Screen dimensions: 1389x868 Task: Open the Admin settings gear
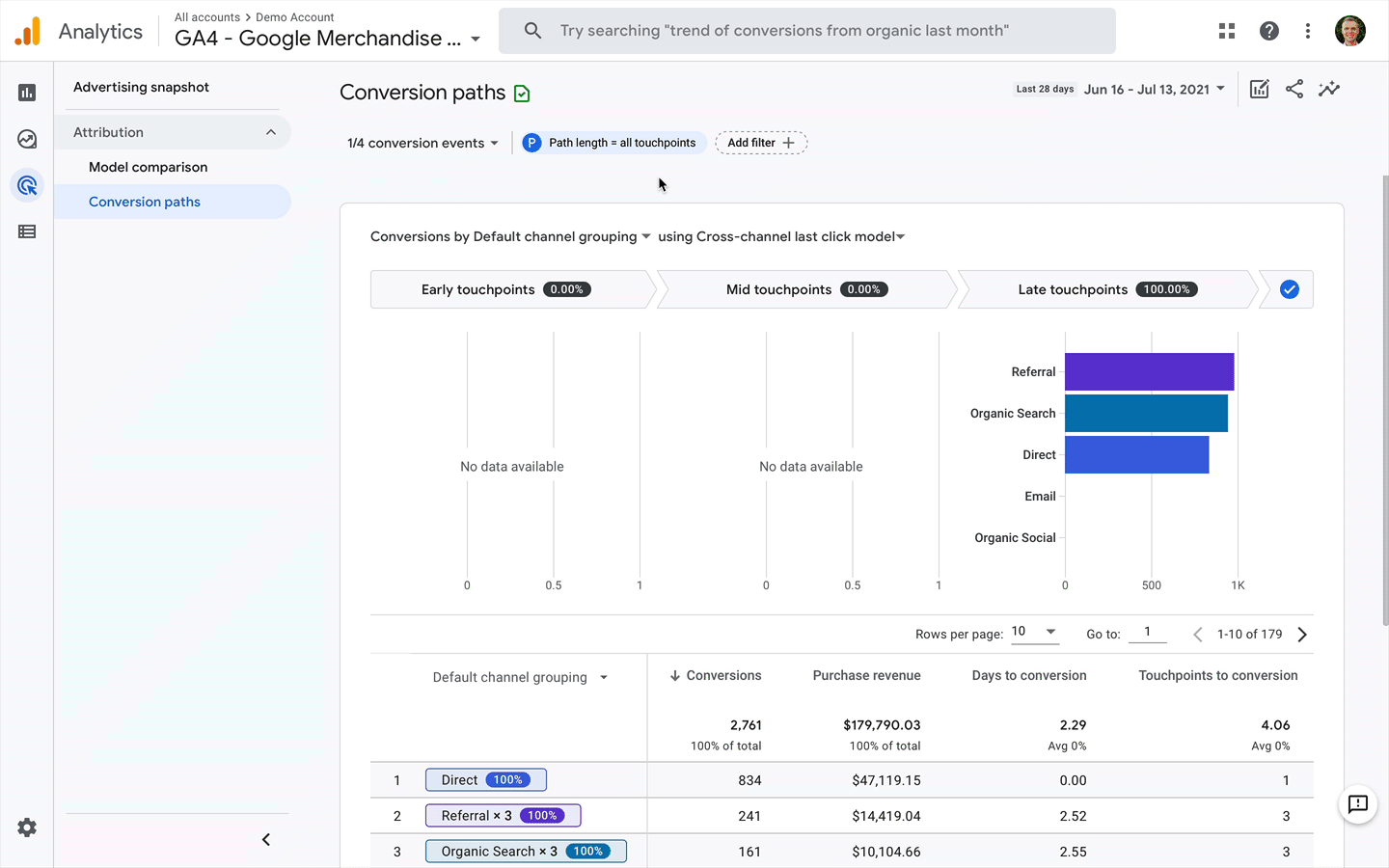(26, 827)
